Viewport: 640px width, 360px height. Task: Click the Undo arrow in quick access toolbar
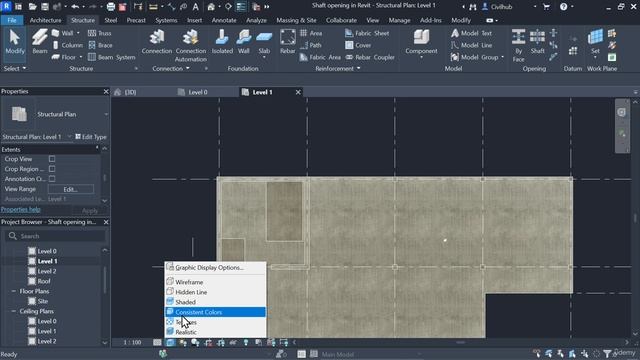tap(75, 7)
